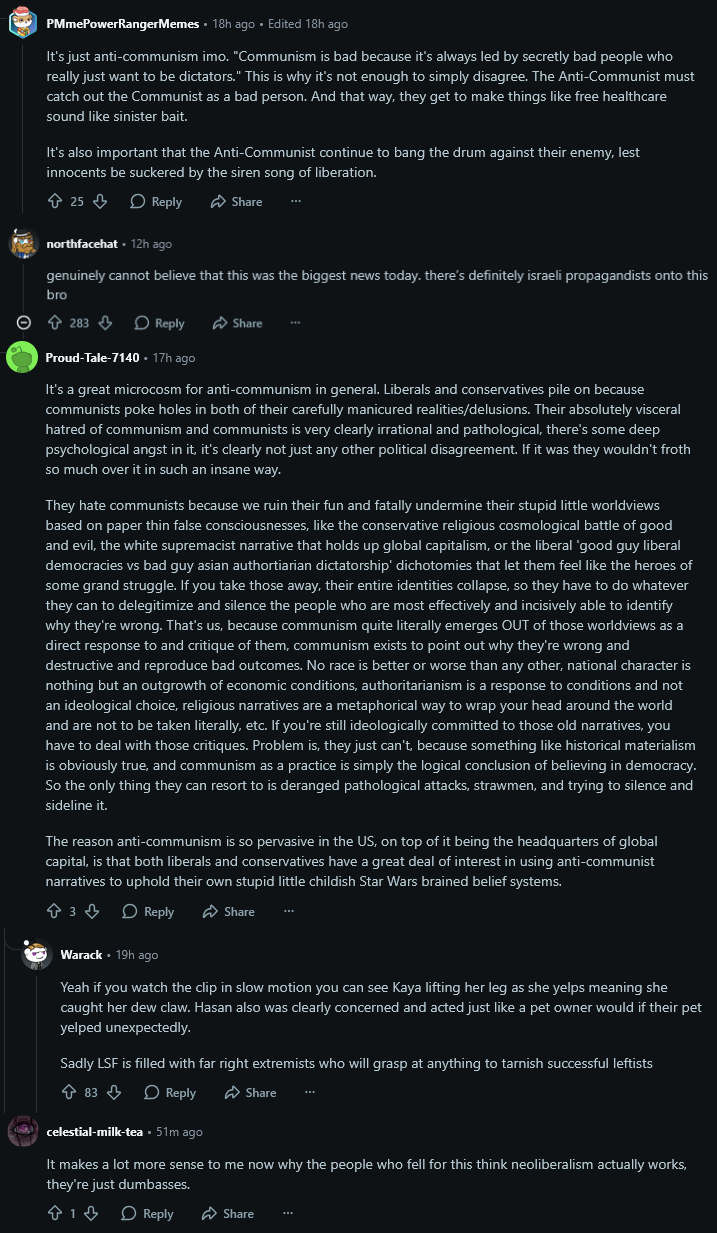This screenshot has height=1233, width=717.
Task: Click Warack's avatar image
Action: click(x=37, y=955)
